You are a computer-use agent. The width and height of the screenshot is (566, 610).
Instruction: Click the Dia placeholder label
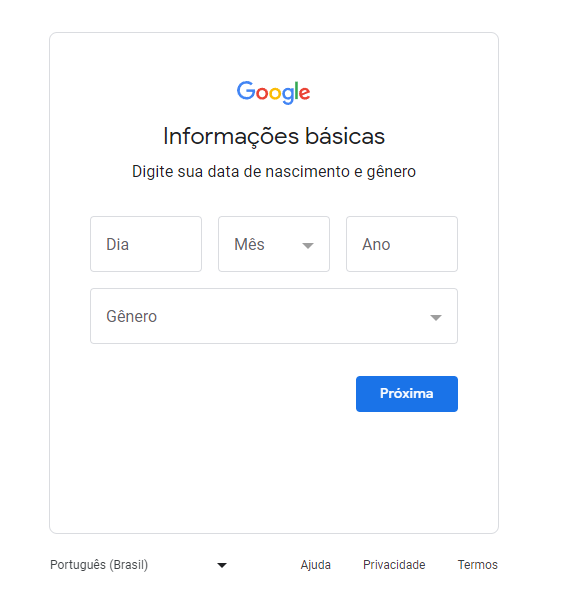pos(117,244)
